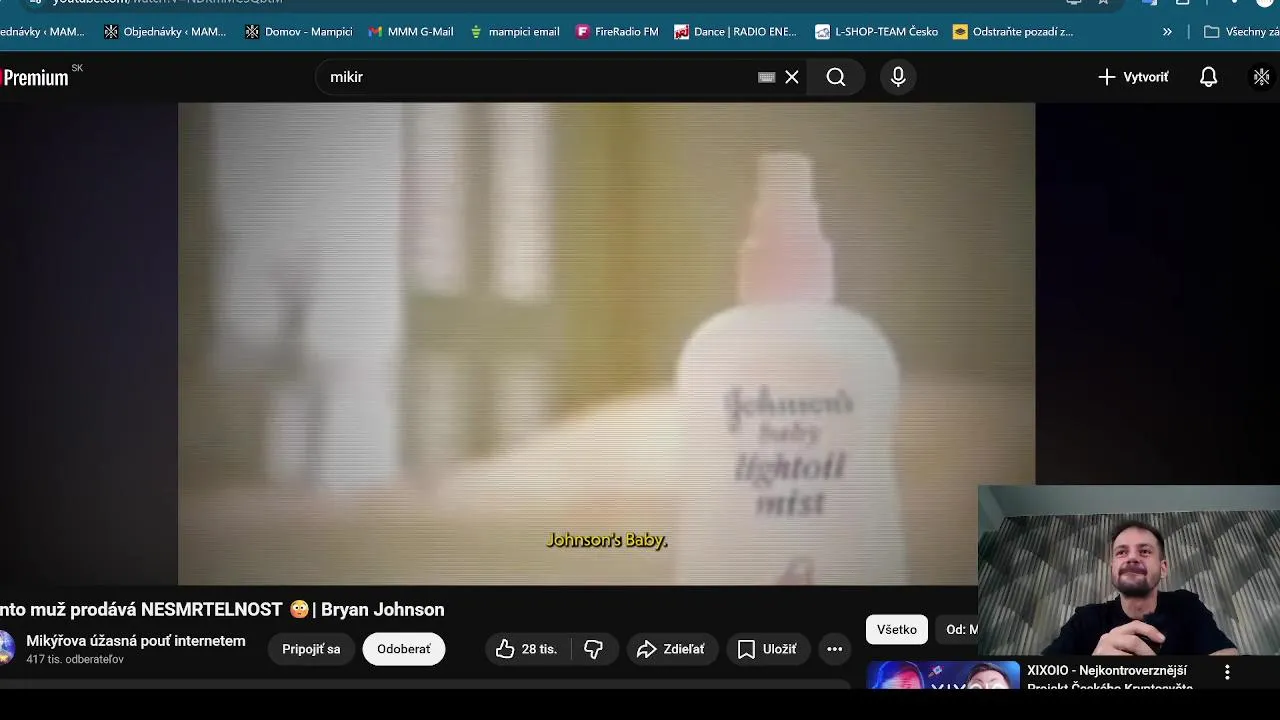The image size is (1280, 720).
Task: Click the channel avatar beside channel name
Action: coord(6,648)
